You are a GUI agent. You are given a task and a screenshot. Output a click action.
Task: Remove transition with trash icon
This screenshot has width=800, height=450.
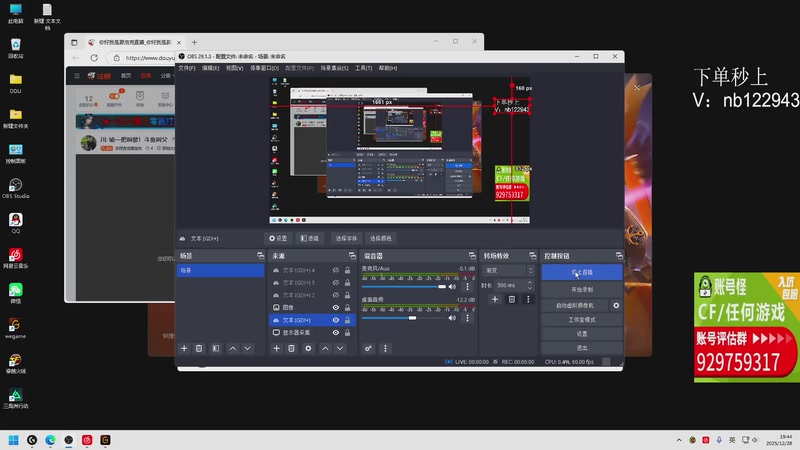tap(512, 299)
